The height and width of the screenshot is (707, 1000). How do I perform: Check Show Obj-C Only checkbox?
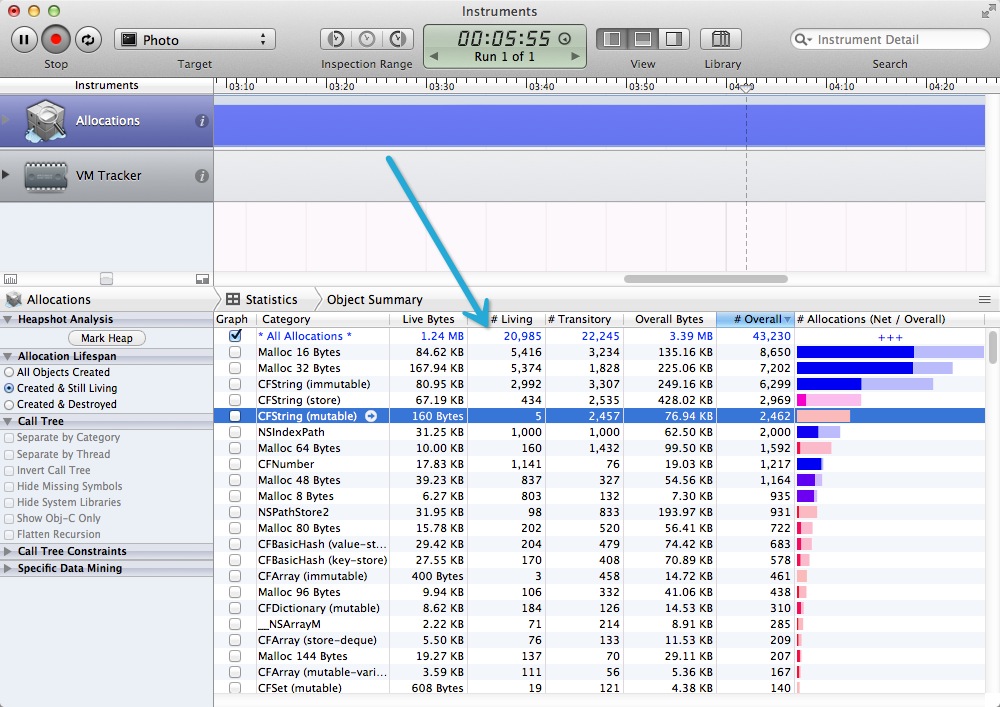[x=9, y=518]
